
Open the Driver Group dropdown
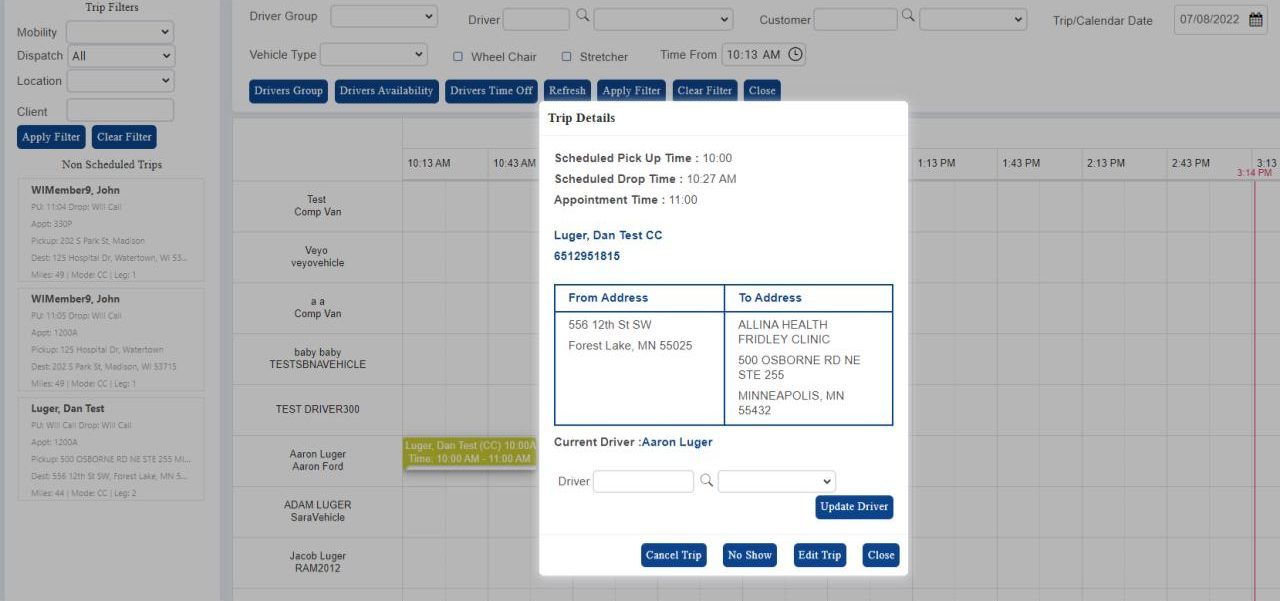click(x=384, y=16)
